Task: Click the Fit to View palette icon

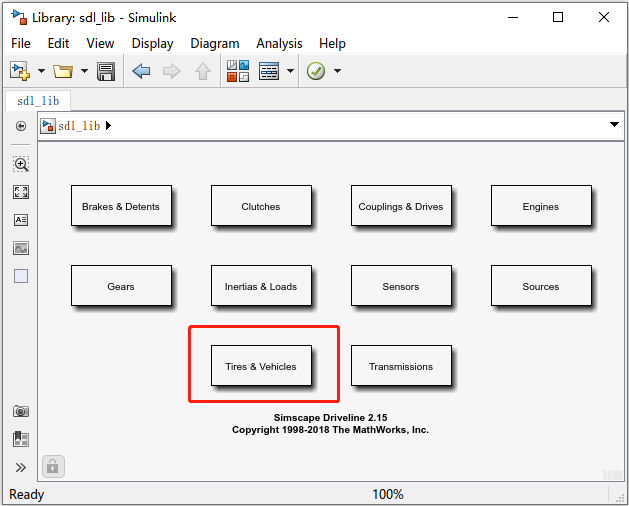Action: click(21, 192)
